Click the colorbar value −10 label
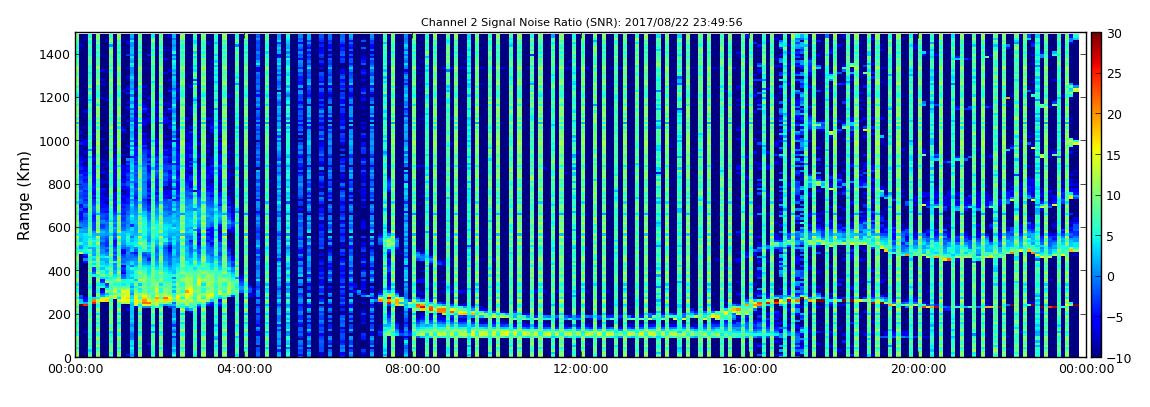Image resolution: width=1150 pixels, height=407 pixels. coord(1118,357)
